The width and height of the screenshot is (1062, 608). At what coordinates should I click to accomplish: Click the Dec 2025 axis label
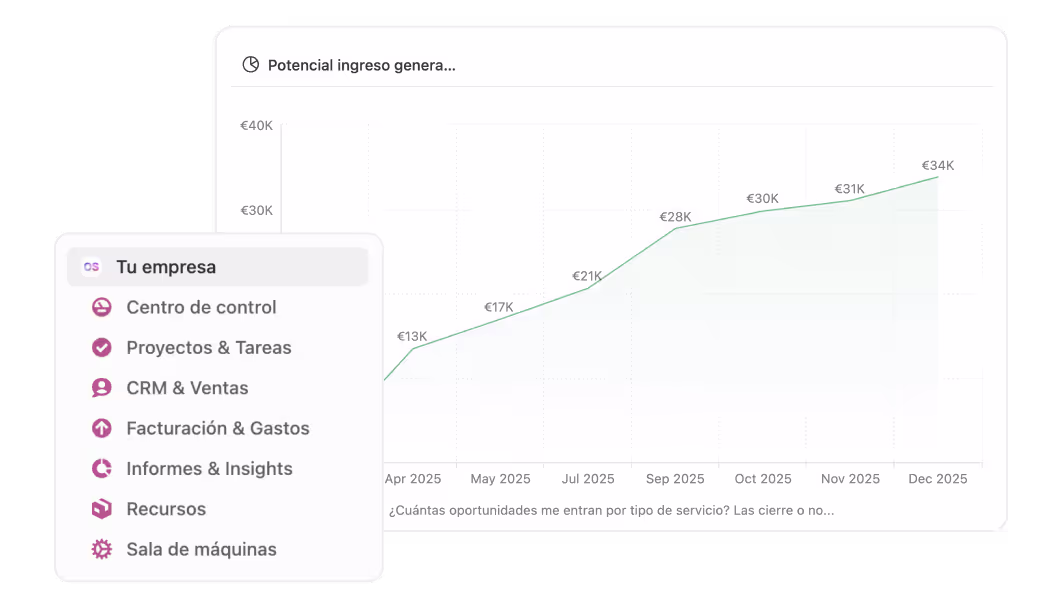(937, 479)
